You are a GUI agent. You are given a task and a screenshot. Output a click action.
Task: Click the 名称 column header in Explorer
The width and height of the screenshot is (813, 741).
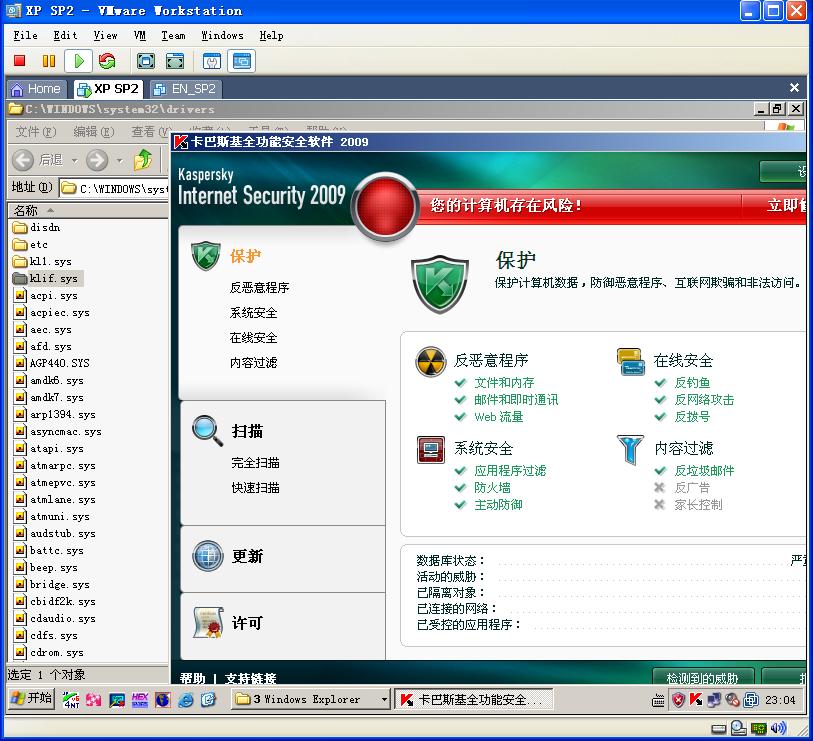[88, 210]
